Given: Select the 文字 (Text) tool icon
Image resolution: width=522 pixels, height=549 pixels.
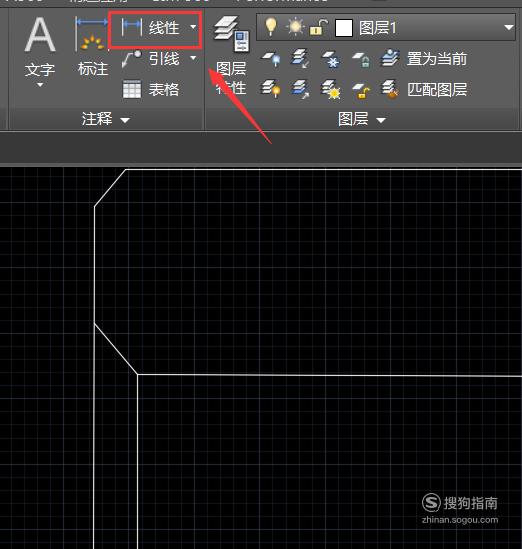Looking at the screenshot, I should (x=40, y=35).
